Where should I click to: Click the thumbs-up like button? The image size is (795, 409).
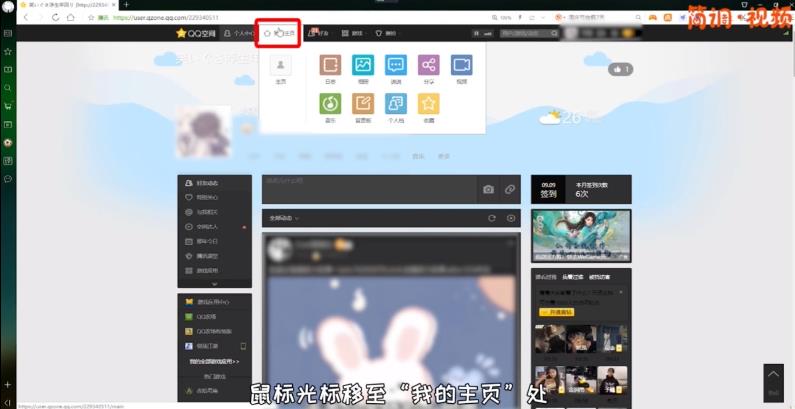(x=622, y=69)
